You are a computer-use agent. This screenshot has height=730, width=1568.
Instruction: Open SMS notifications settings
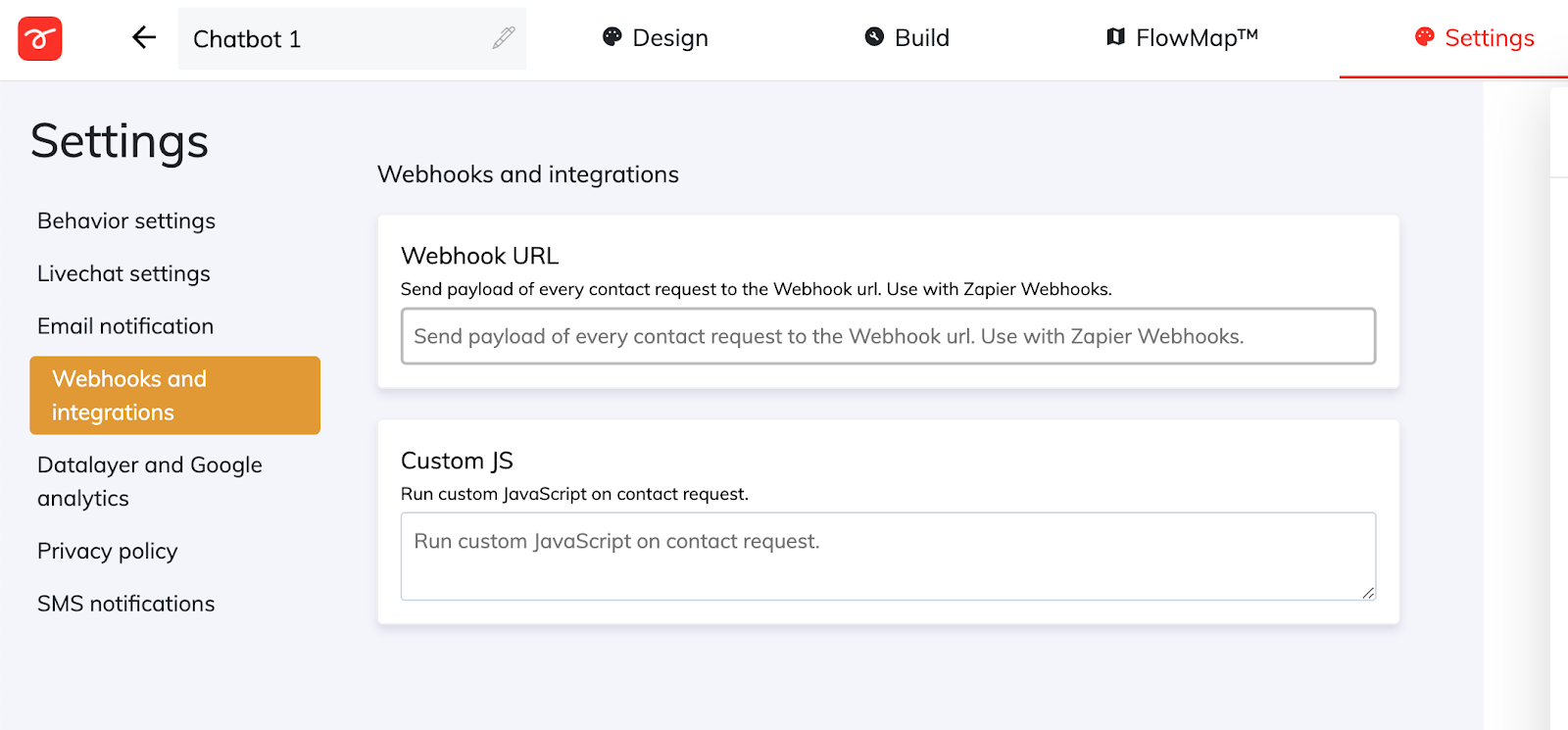coord(126,604)
